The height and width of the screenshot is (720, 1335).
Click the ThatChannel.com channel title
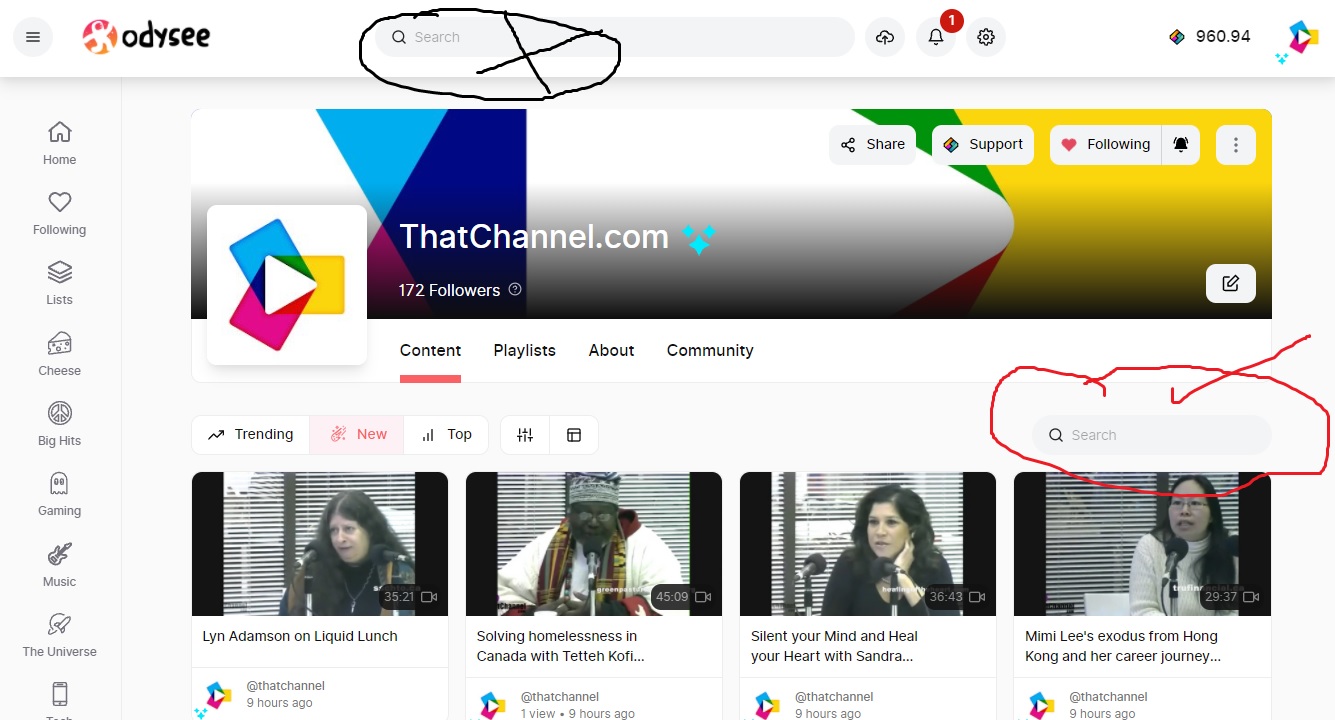[x=534, y=237]
